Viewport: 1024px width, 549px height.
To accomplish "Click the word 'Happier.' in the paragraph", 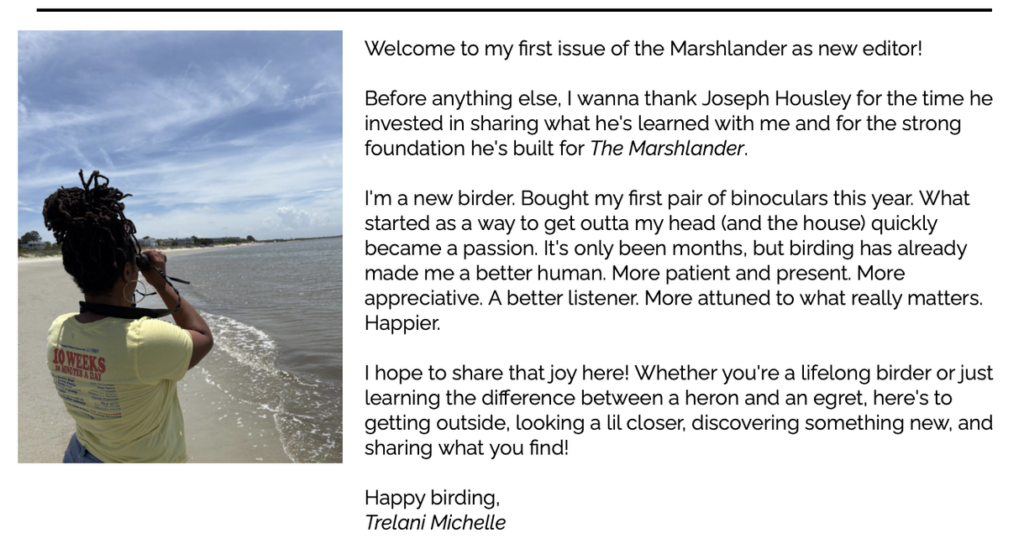I will pos(402,323).
